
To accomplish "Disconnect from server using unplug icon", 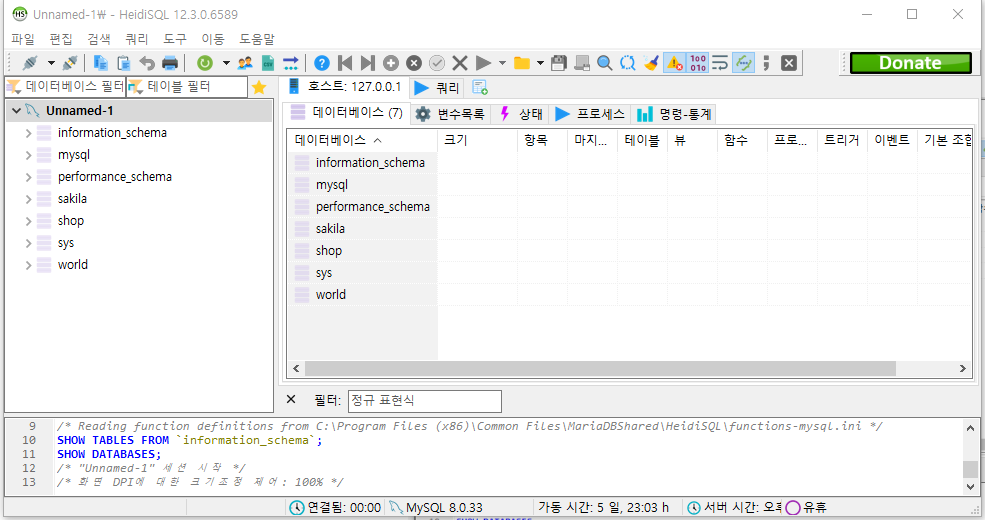I will coord(70,63).
